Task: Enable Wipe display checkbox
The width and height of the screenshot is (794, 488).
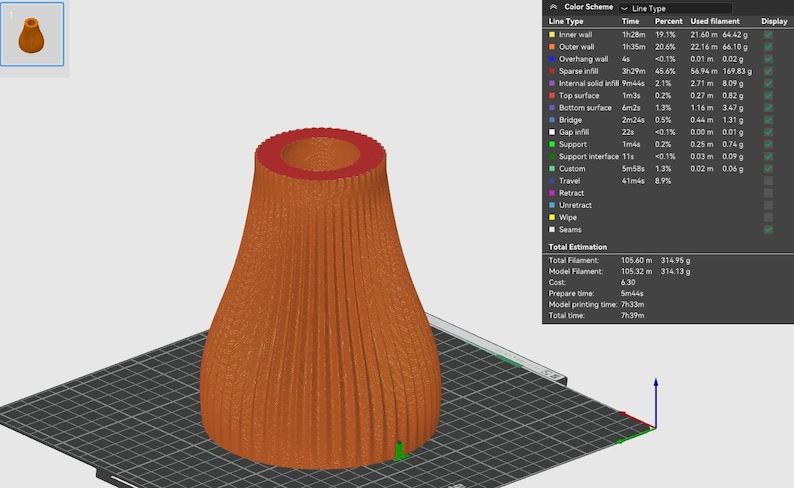Action: [x=768, y=217]
